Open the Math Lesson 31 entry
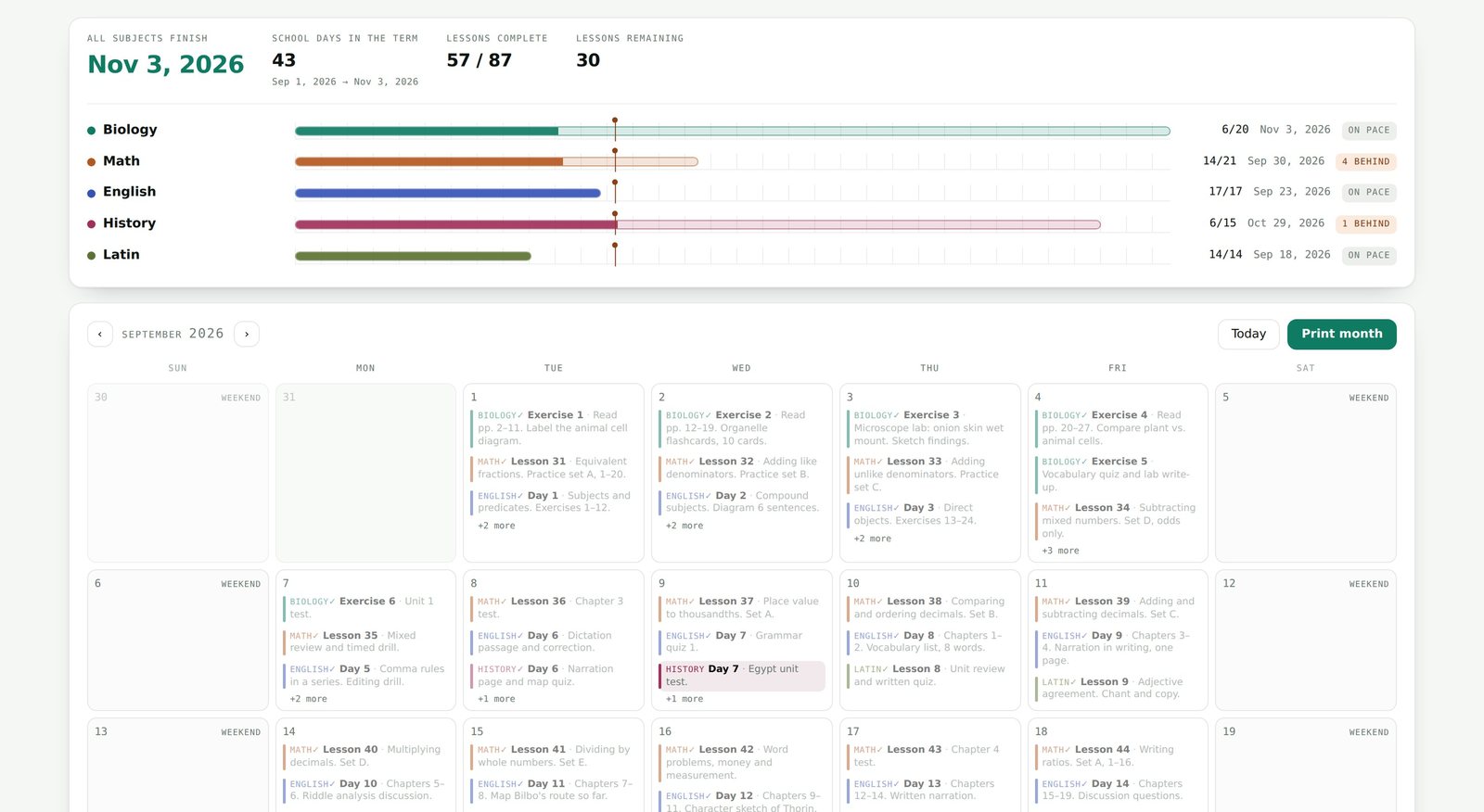The image size is (1484, 812). pos(554,468)
